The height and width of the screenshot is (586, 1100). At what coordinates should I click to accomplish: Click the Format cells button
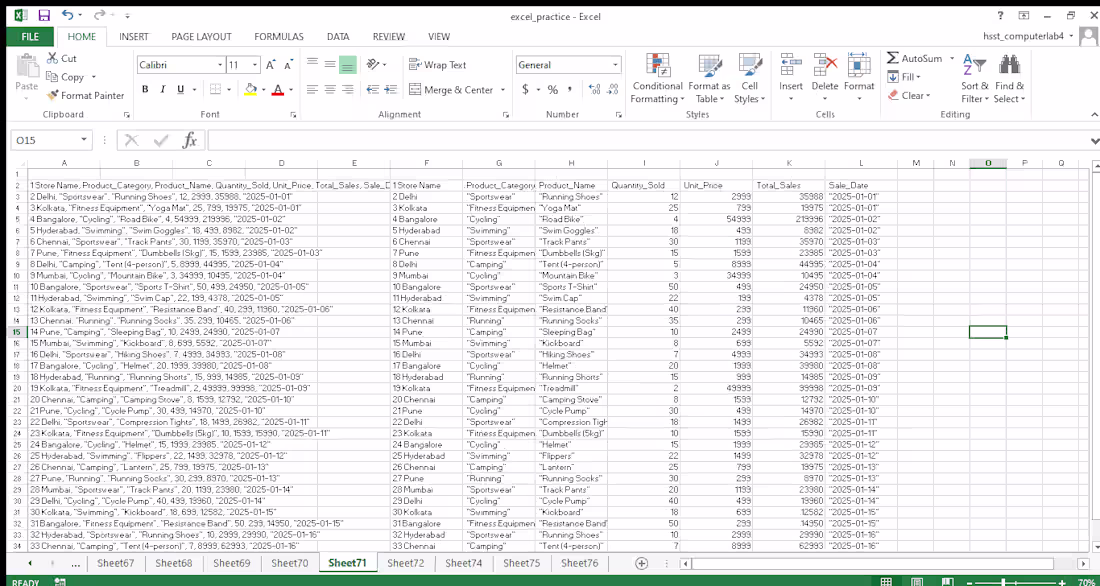(859, 79)
